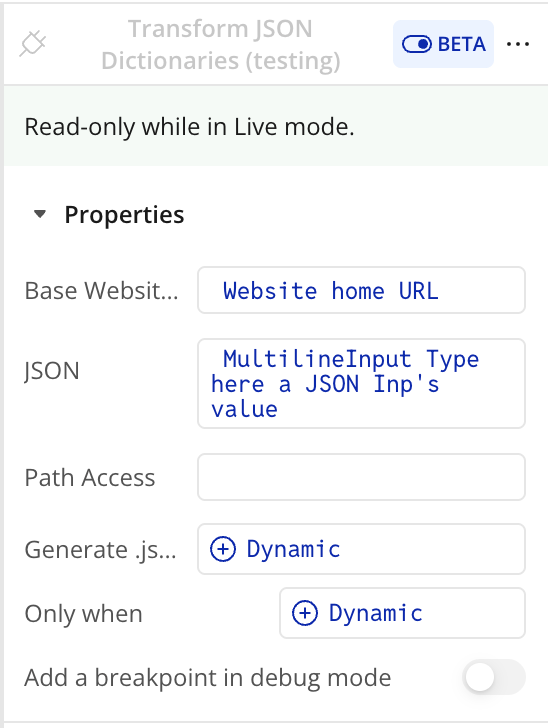Click the plugin plug icon beside the title

33,44
